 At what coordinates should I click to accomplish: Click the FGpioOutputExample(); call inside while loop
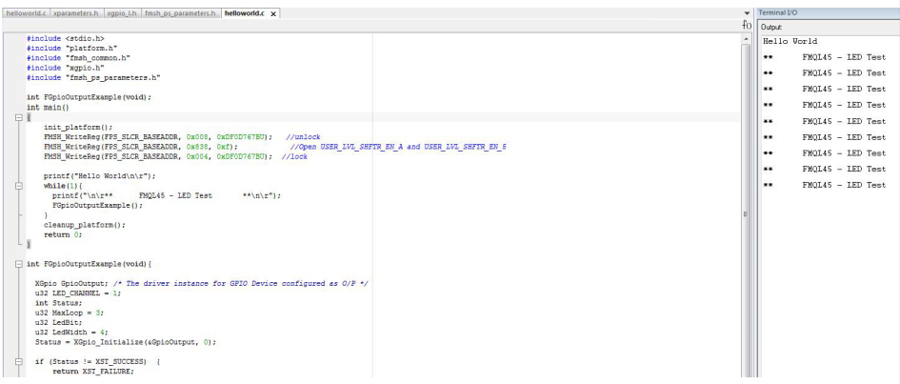pyautogui.click(x=98, y=205)
